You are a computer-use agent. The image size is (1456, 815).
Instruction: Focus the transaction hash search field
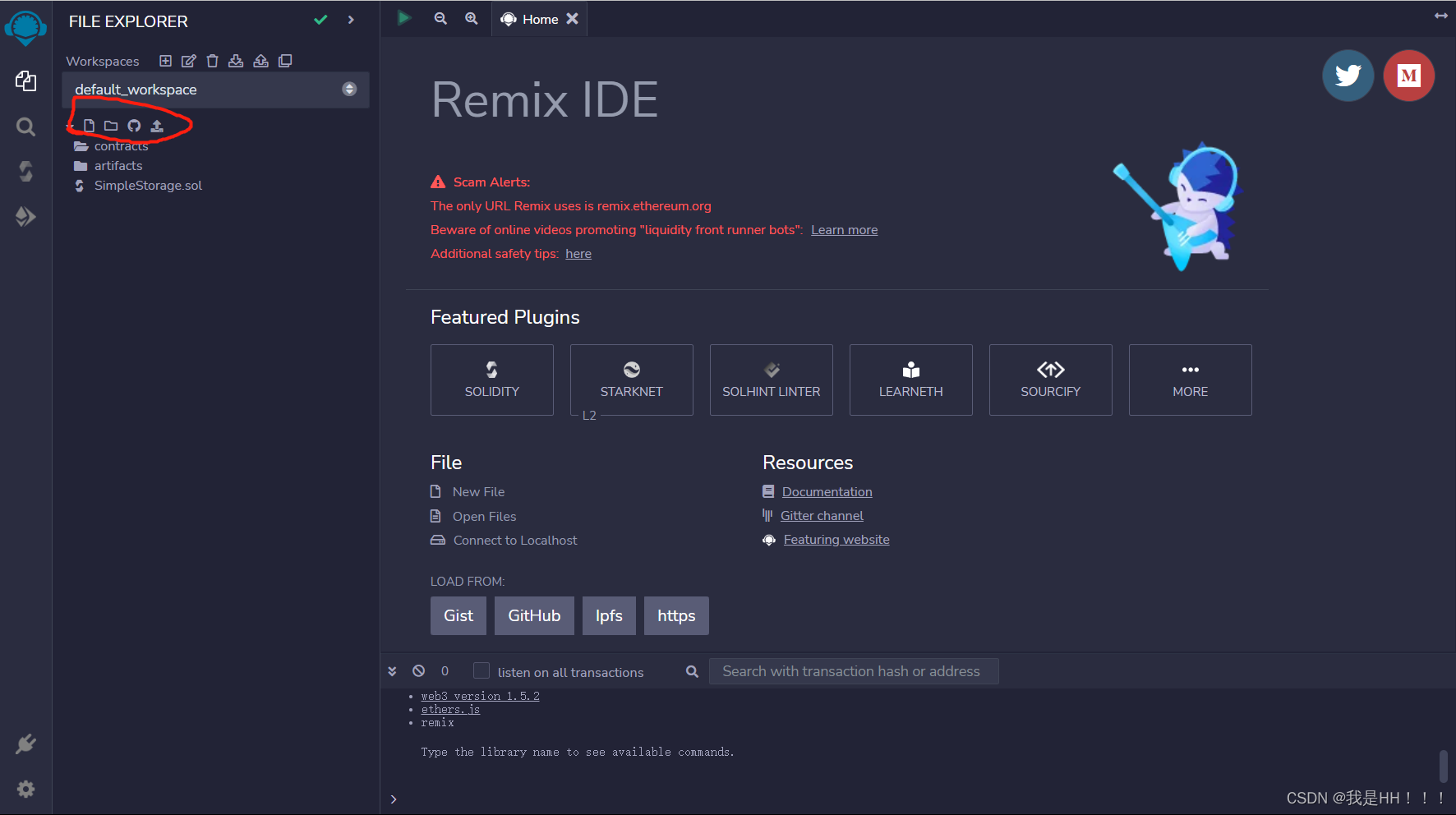(854, 671)
